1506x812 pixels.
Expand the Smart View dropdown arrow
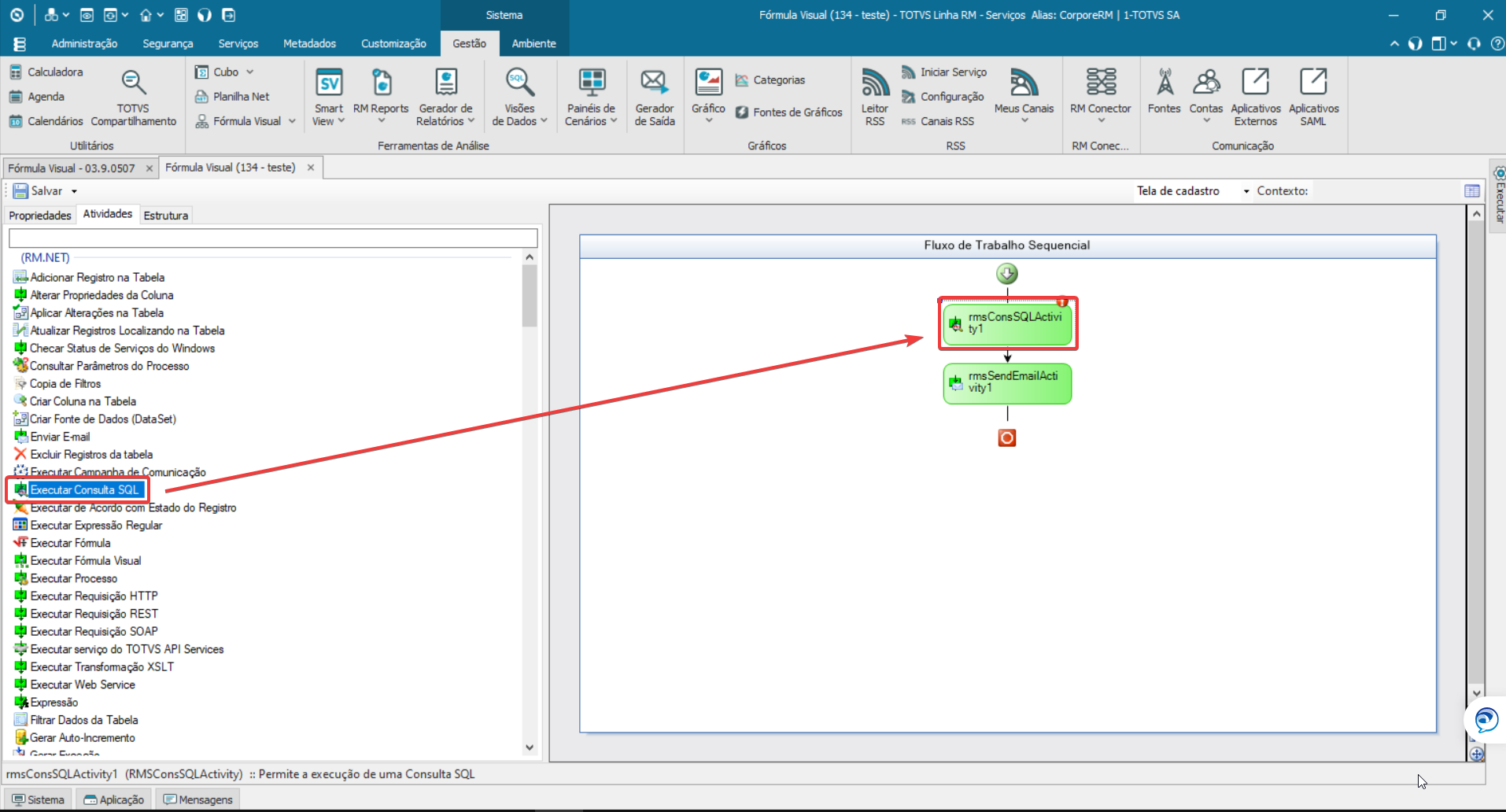point(341,121)
